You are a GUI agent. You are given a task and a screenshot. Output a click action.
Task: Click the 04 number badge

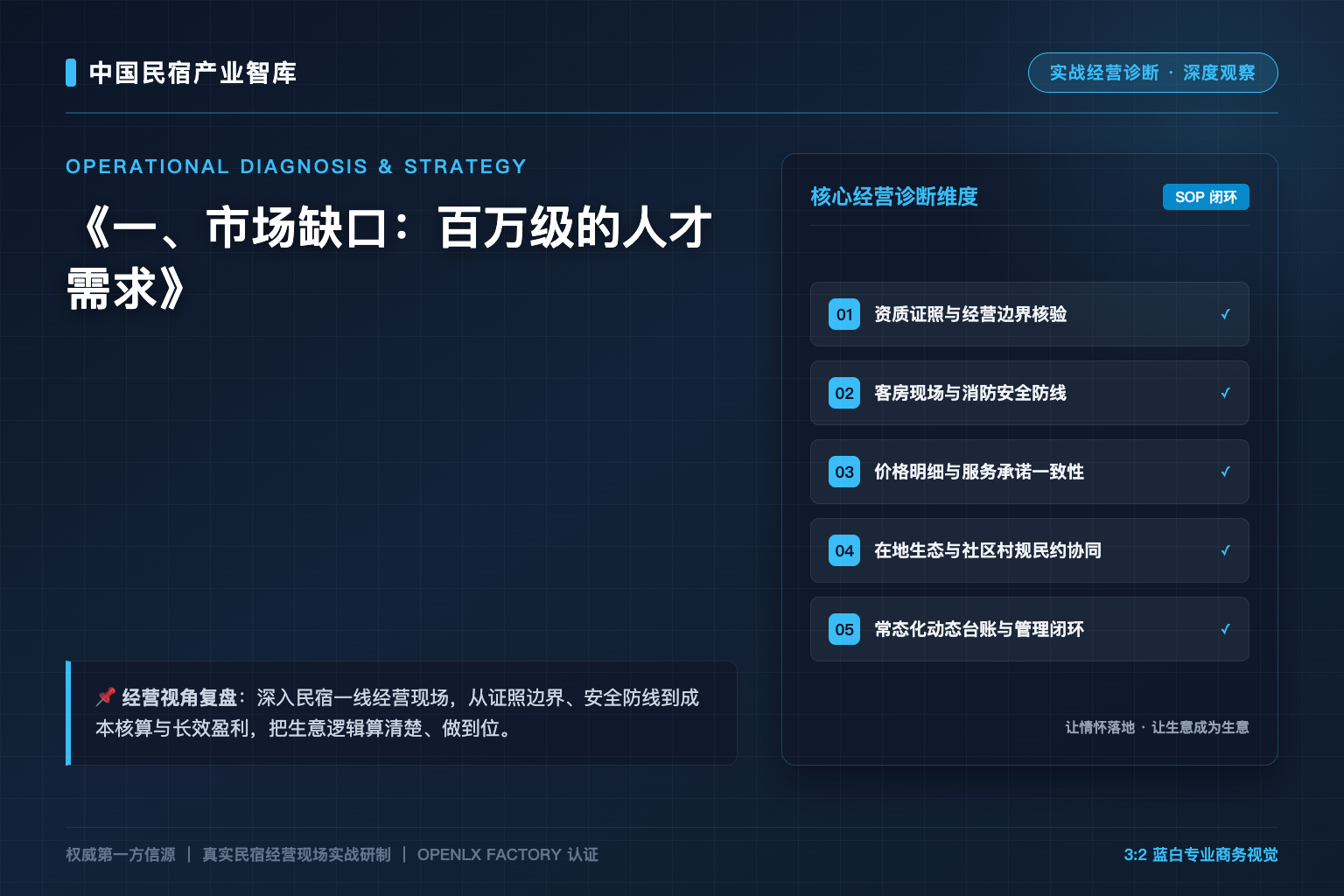(x=844, y=550)
